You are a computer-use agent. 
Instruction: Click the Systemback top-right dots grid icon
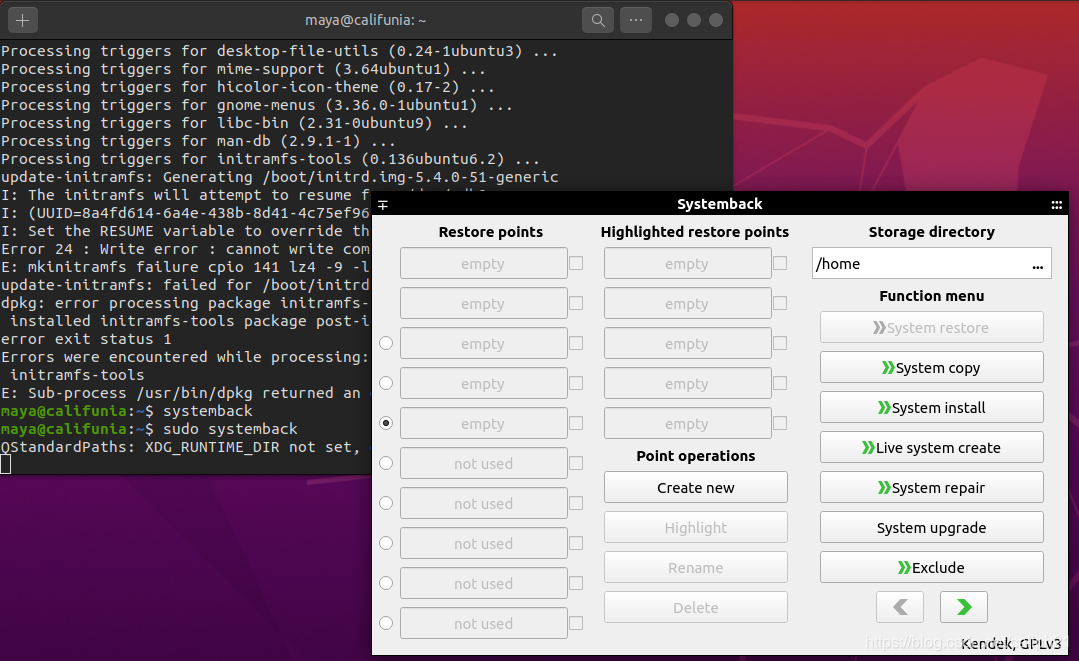point(1056,204)
